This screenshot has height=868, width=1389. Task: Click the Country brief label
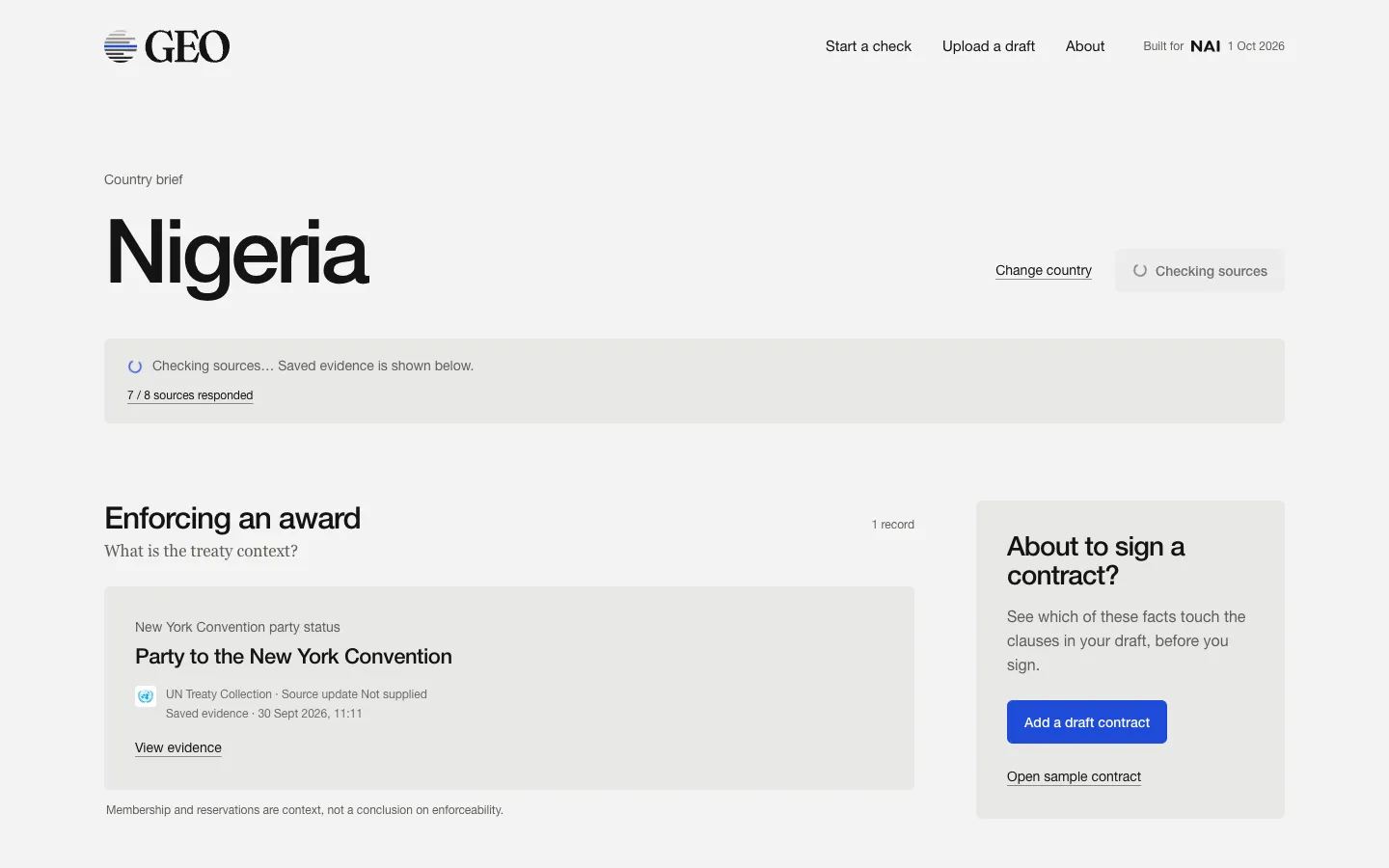144,179
